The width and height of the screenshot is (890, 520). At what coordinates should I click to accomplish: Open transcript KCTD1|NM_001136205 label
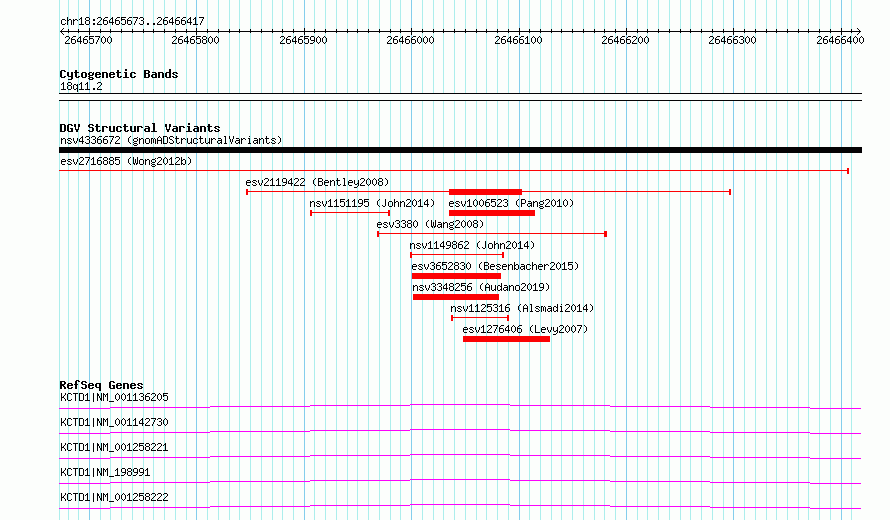click(114, 397)
